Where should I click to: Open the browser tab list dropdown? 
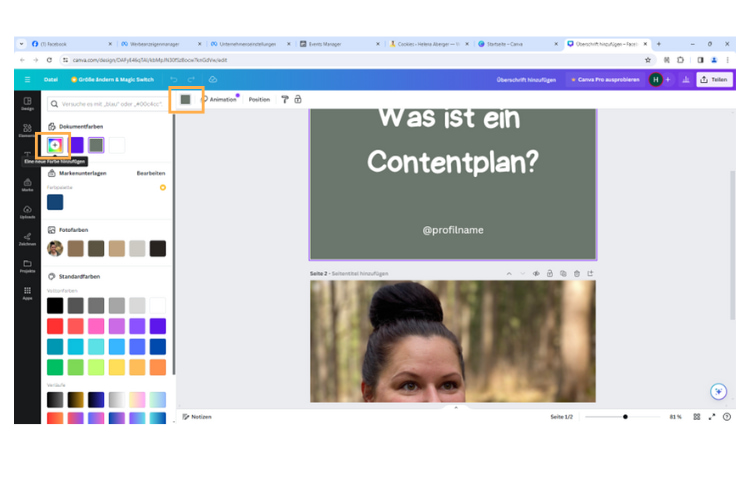click(x=22, y=44)
